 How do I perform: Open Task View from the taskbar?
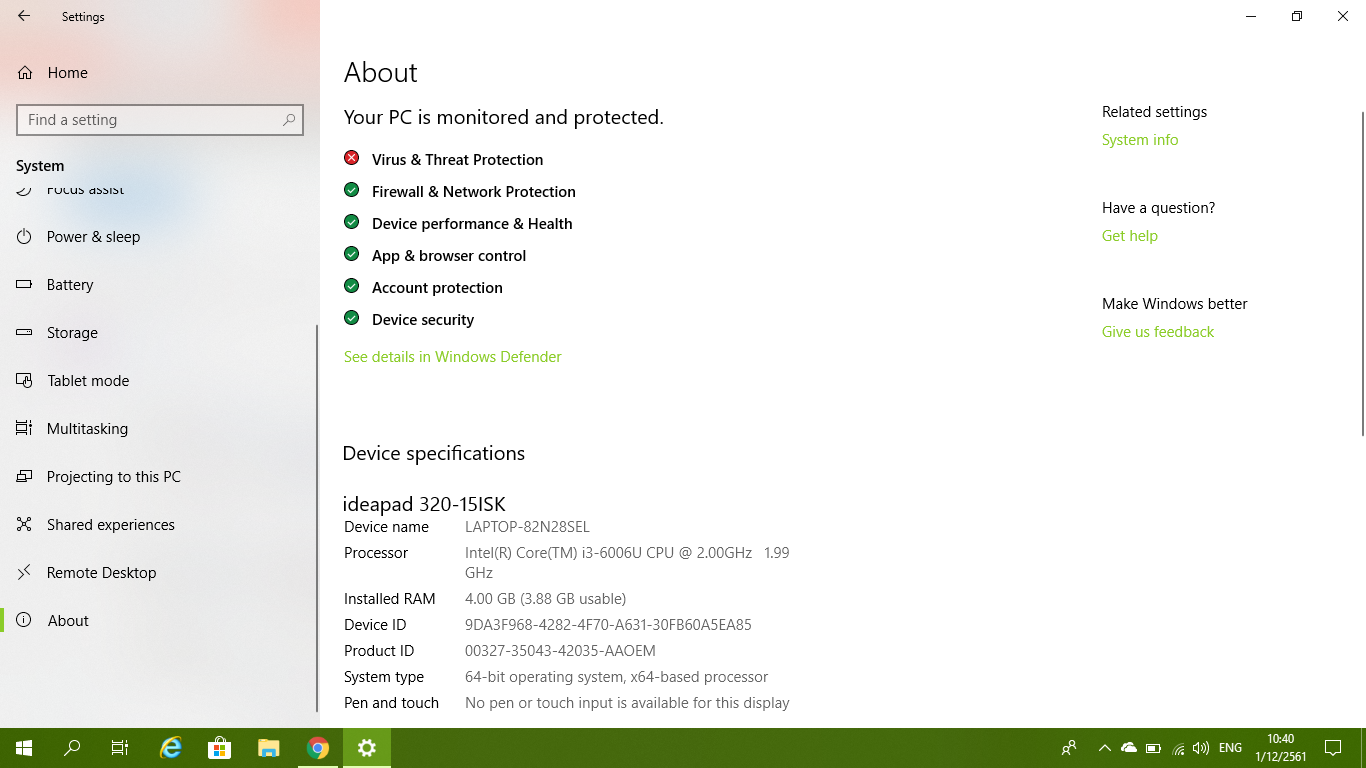click(120, 747)
